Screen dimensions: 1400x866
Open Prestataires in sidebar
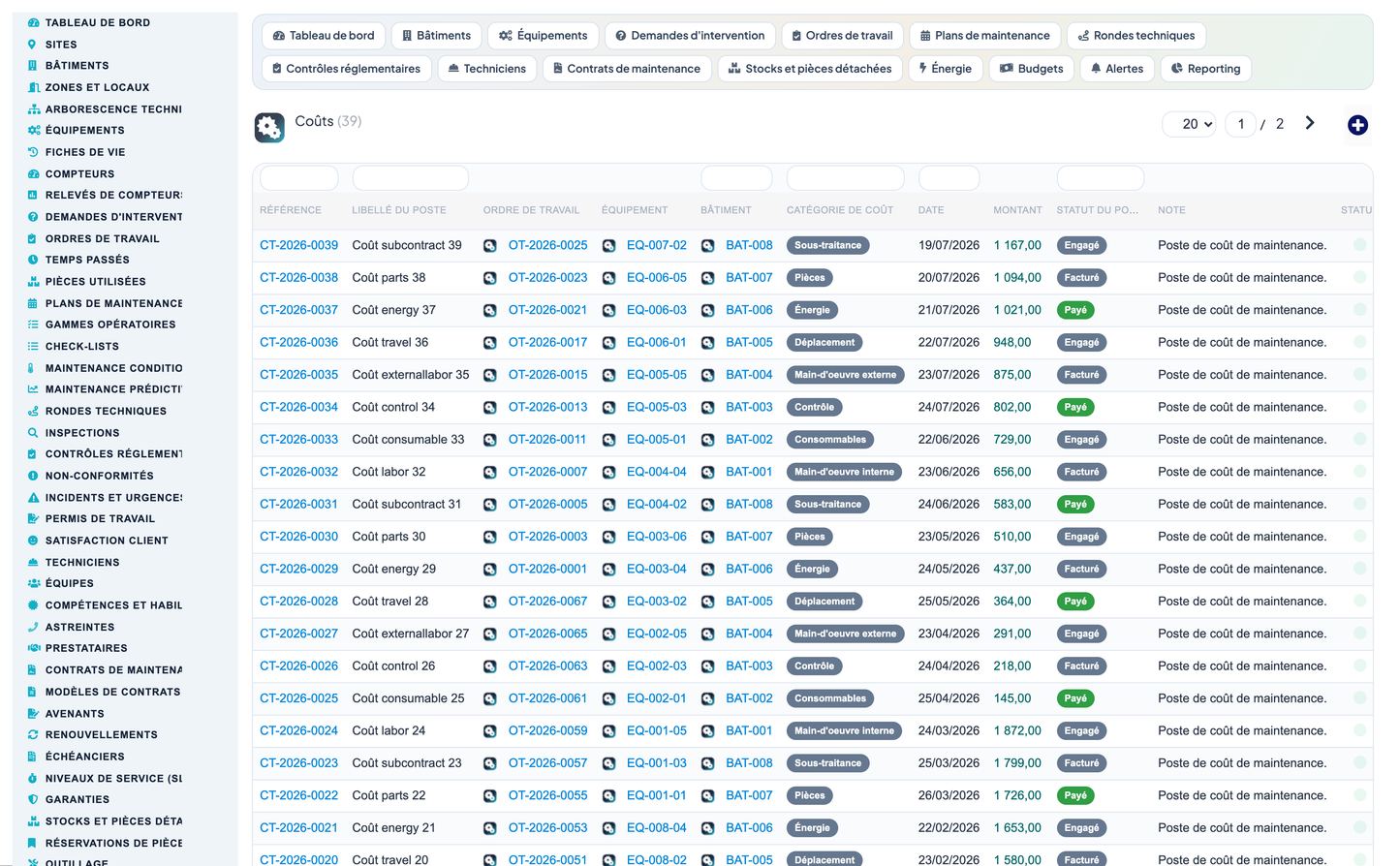click(86, 648)
